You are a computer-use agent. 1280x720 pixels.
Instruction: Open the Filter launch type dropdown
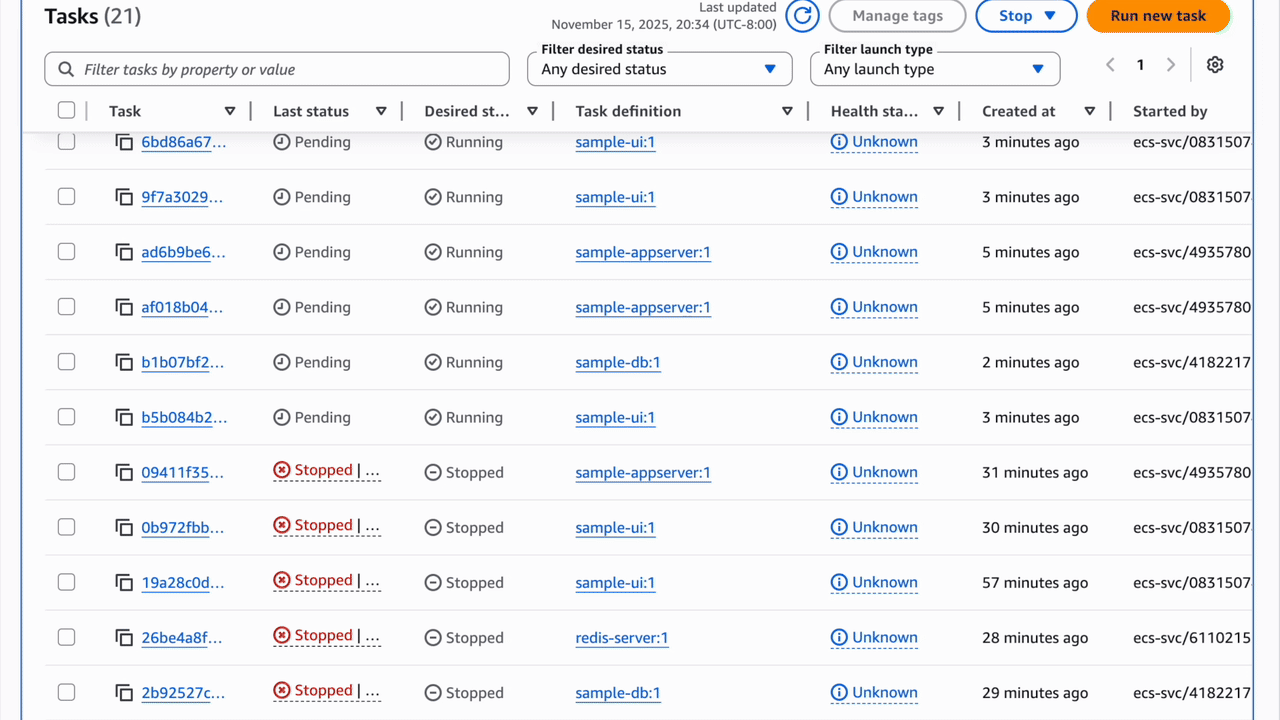934,69
